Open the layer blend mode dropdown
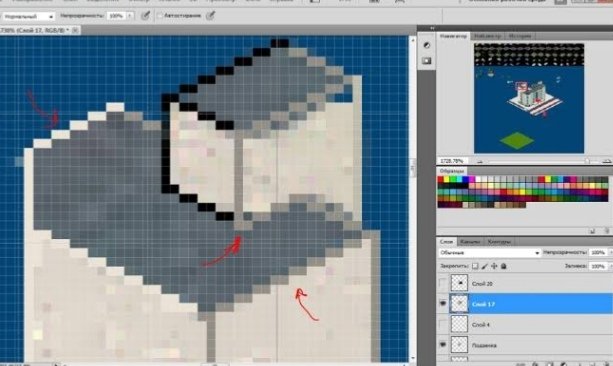 point(489,253)
